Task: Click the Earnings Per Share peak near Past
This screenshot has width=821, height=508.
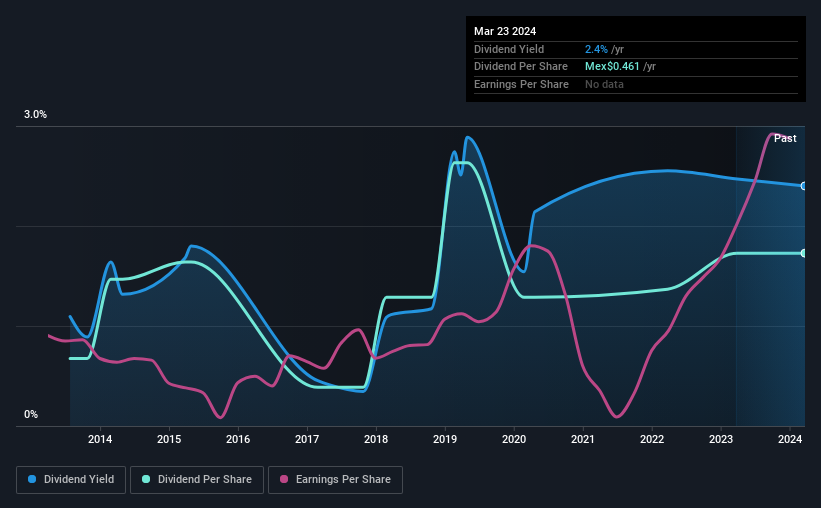Action: click(x=773, y=135)
